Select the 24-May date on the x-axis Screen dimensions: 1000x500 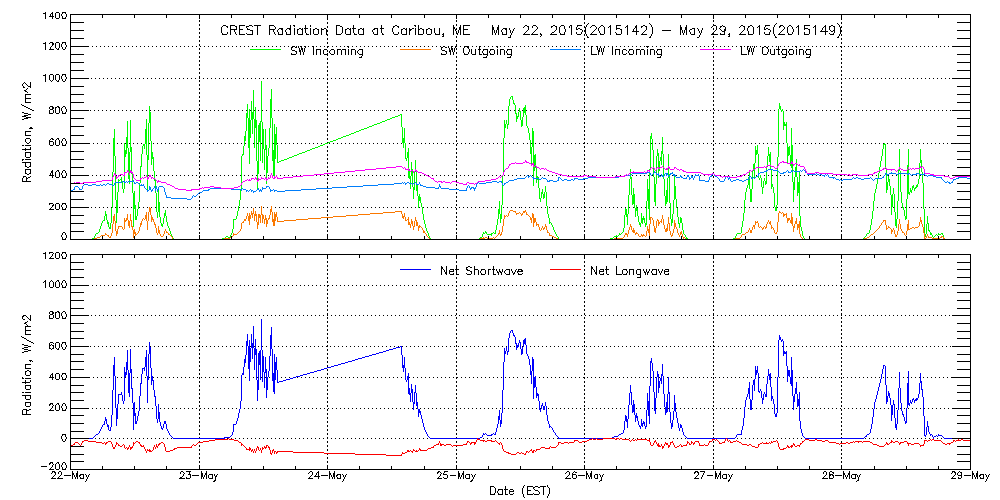coord(327,476)
